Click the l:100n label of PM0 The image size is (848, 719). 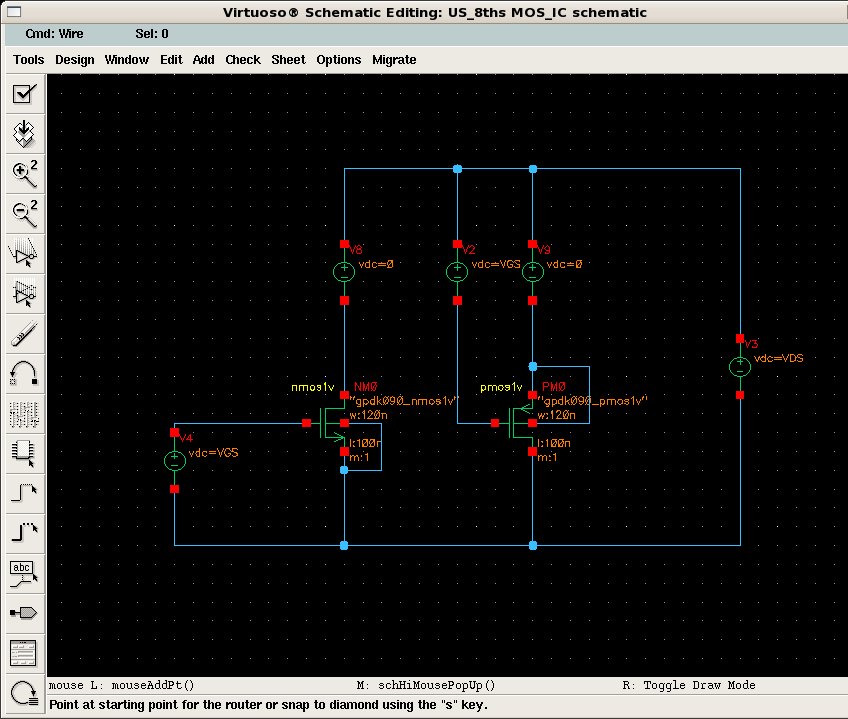click(x=554, y=443)
